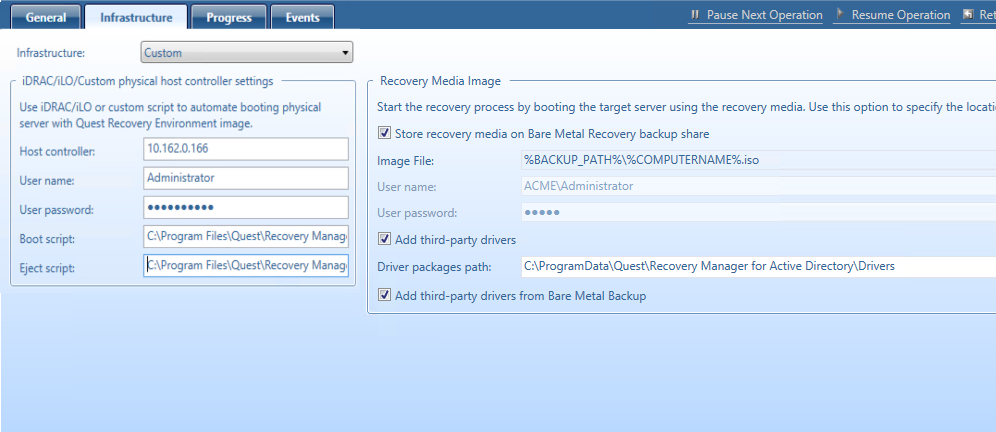The image size is (996, 432).
Task: Click the Pause Next Operation icon
Action: (694, 15)
